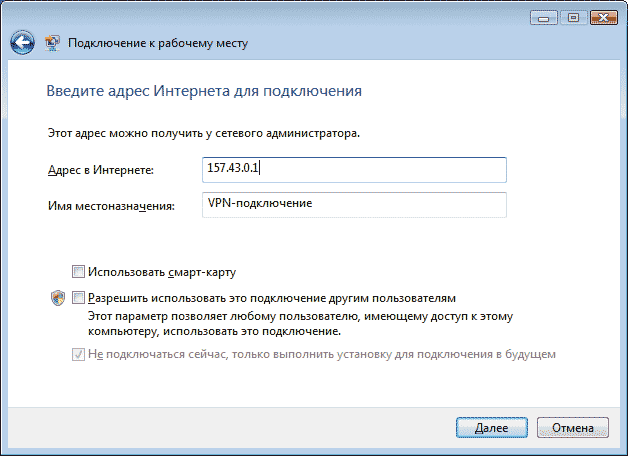Focus the "Имя местоназначения" text field
The height and width of the screenshot is (456, 628).
pos(353,204)
